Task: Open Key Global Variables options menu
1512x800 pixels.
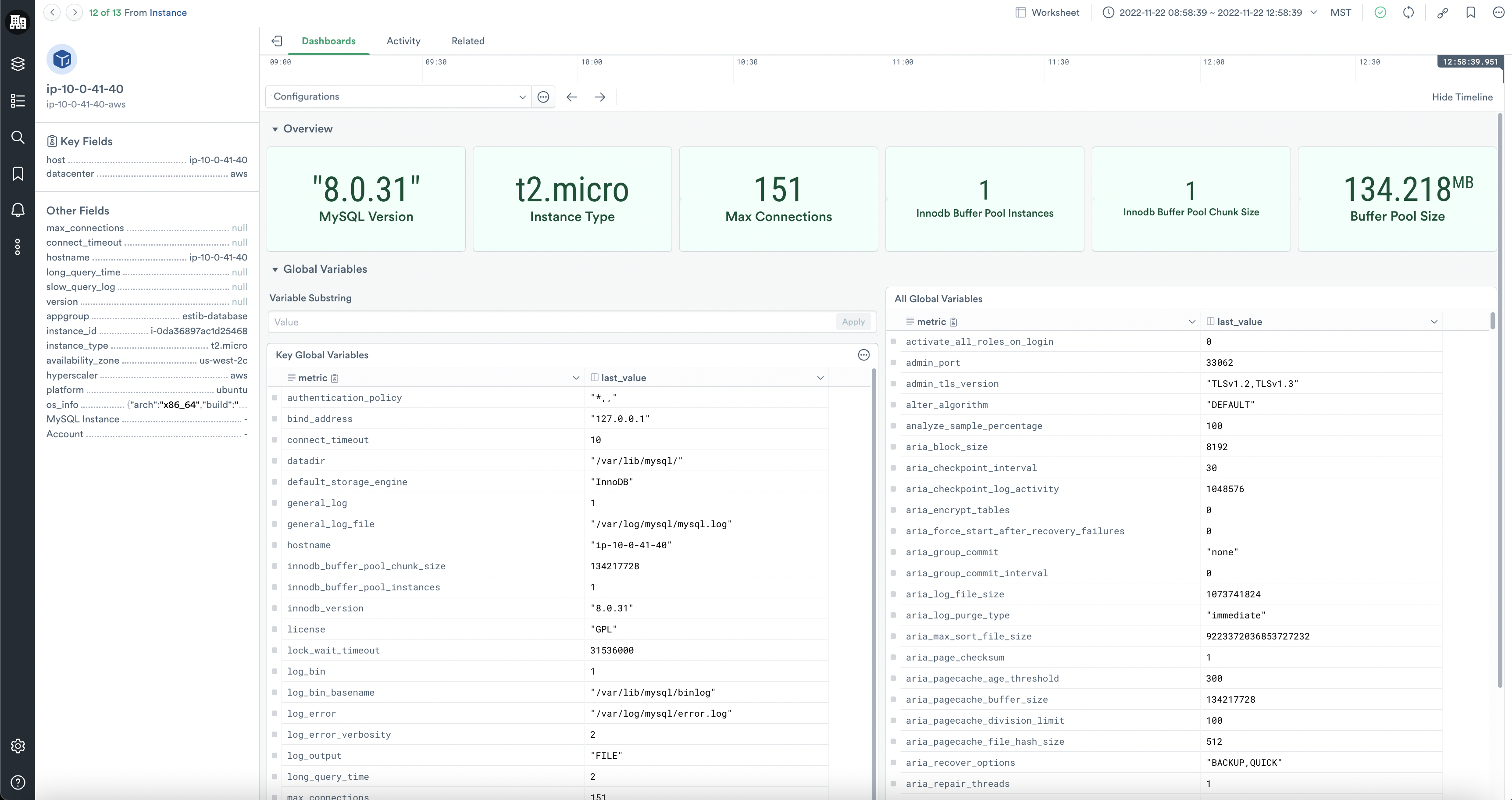Action: pyautogui.click(x=863, y=355)
